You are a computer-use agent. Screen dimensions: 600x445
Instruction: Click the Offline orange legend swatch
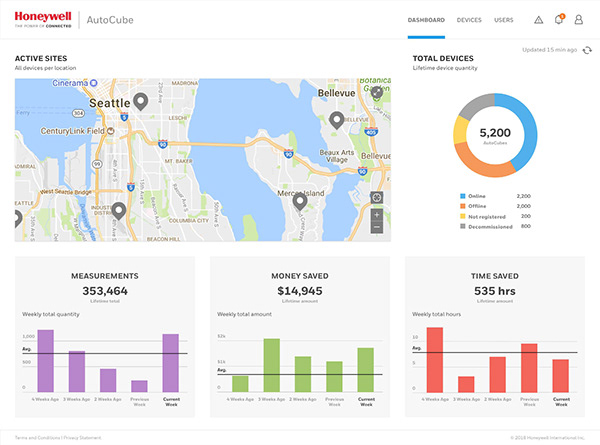pos(462,206)
